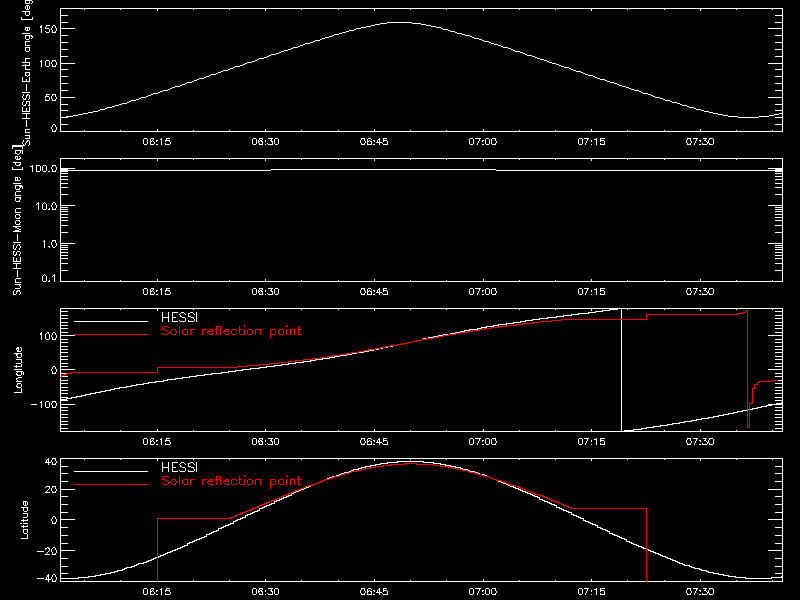Click '07:00' time label under Latitude plot

(x=483, y=591)
